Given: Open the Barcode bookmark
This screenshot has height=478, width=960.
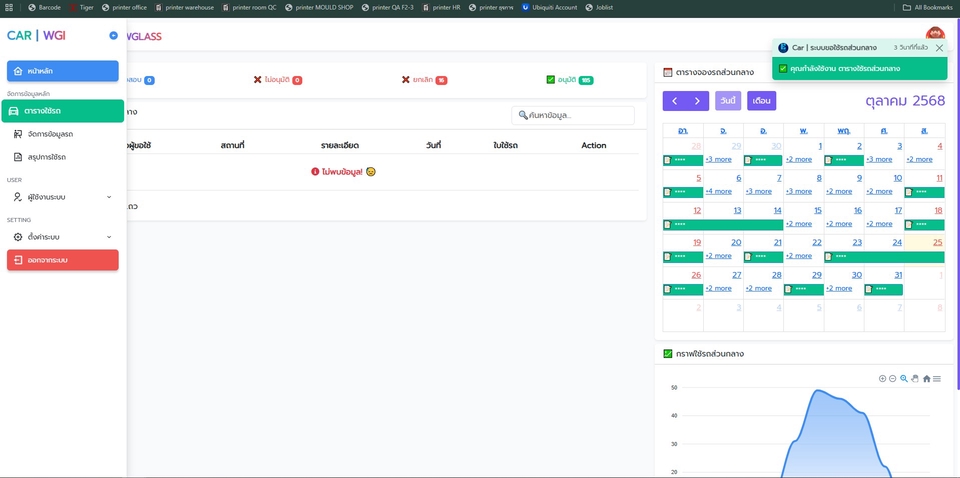Looking at the screenshot, I should [44, 7].
